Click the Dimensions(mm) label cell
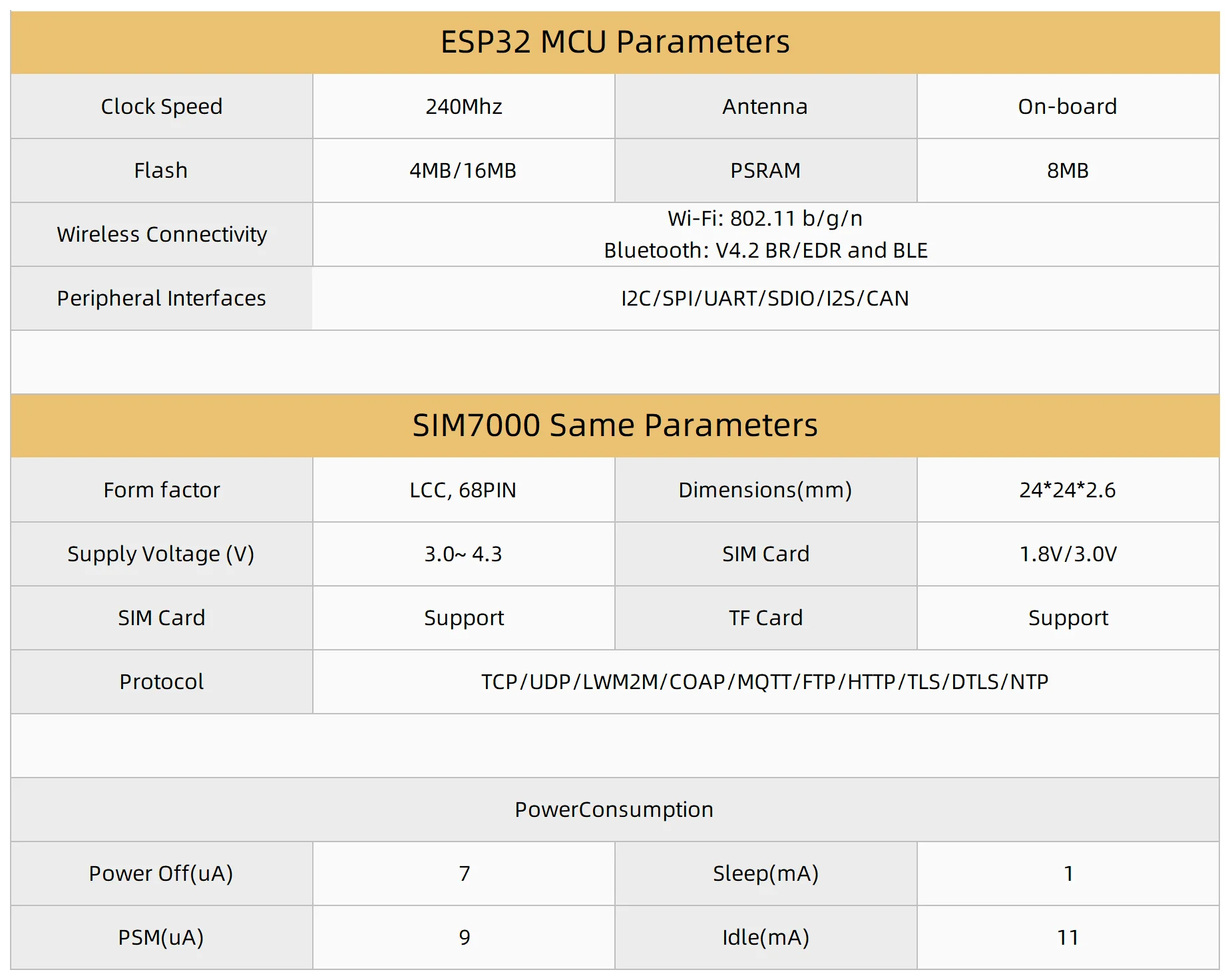This screenshot has height=980, width=1230. click(765, 490)
